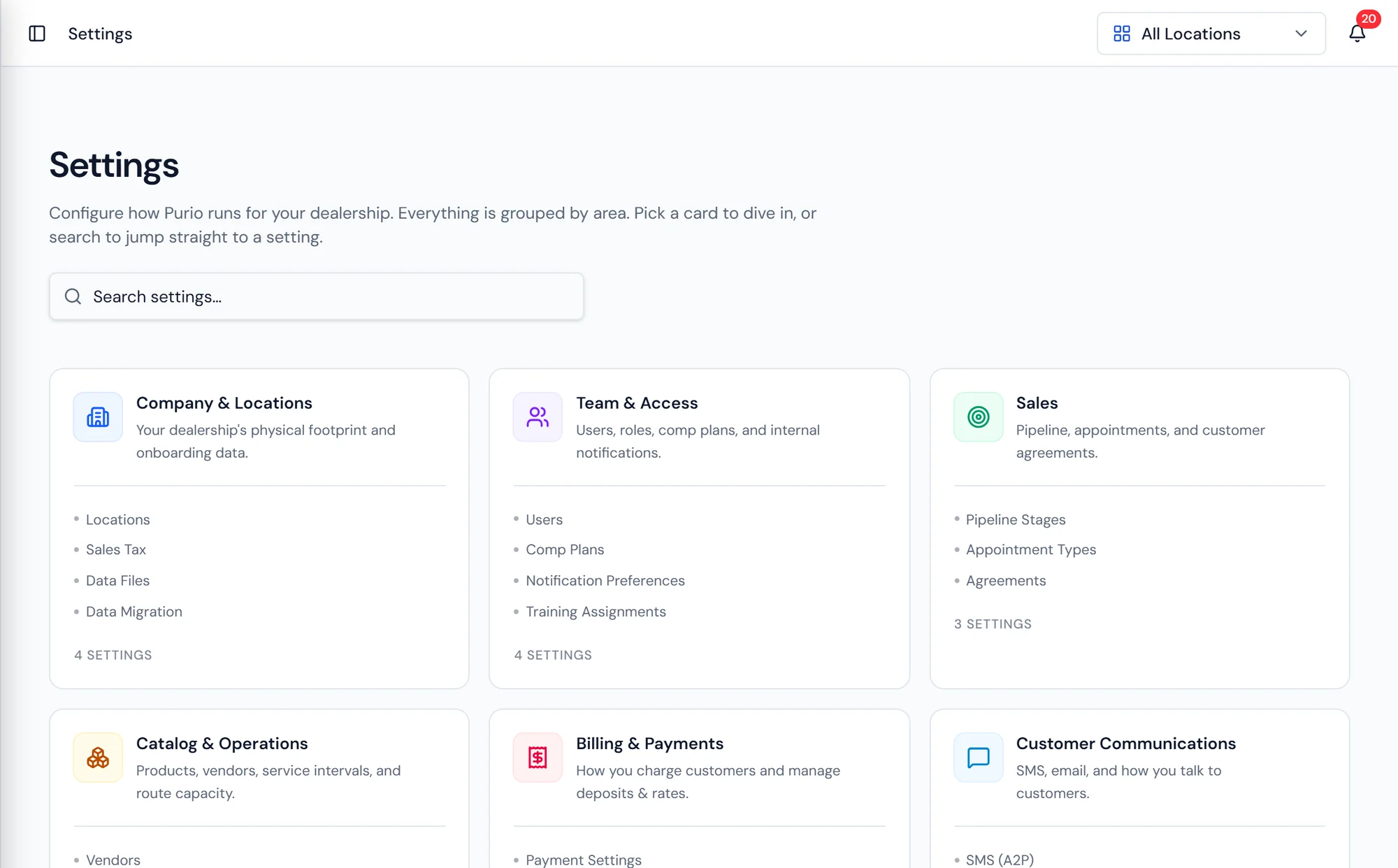Click the Customer Communications chat icon
This screenshot has width=1398, height=868.
pos(978,758)
